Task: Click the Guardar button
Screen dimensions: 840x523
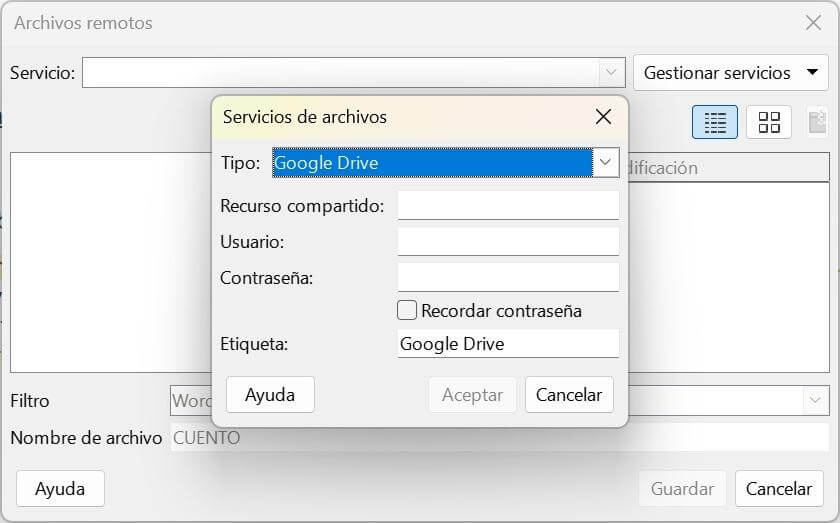Action: (682, 488)
